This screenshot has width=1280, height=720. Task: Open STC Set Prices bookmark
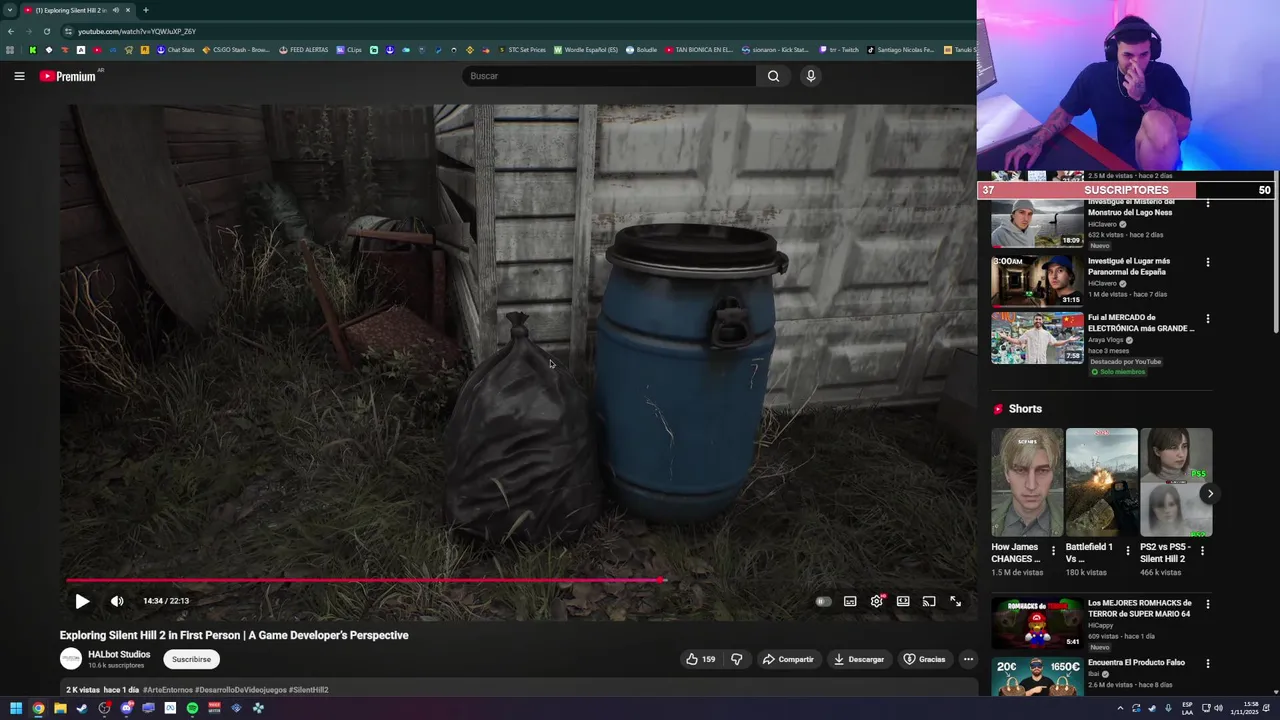pyautogui.click(x=522, y=49)
